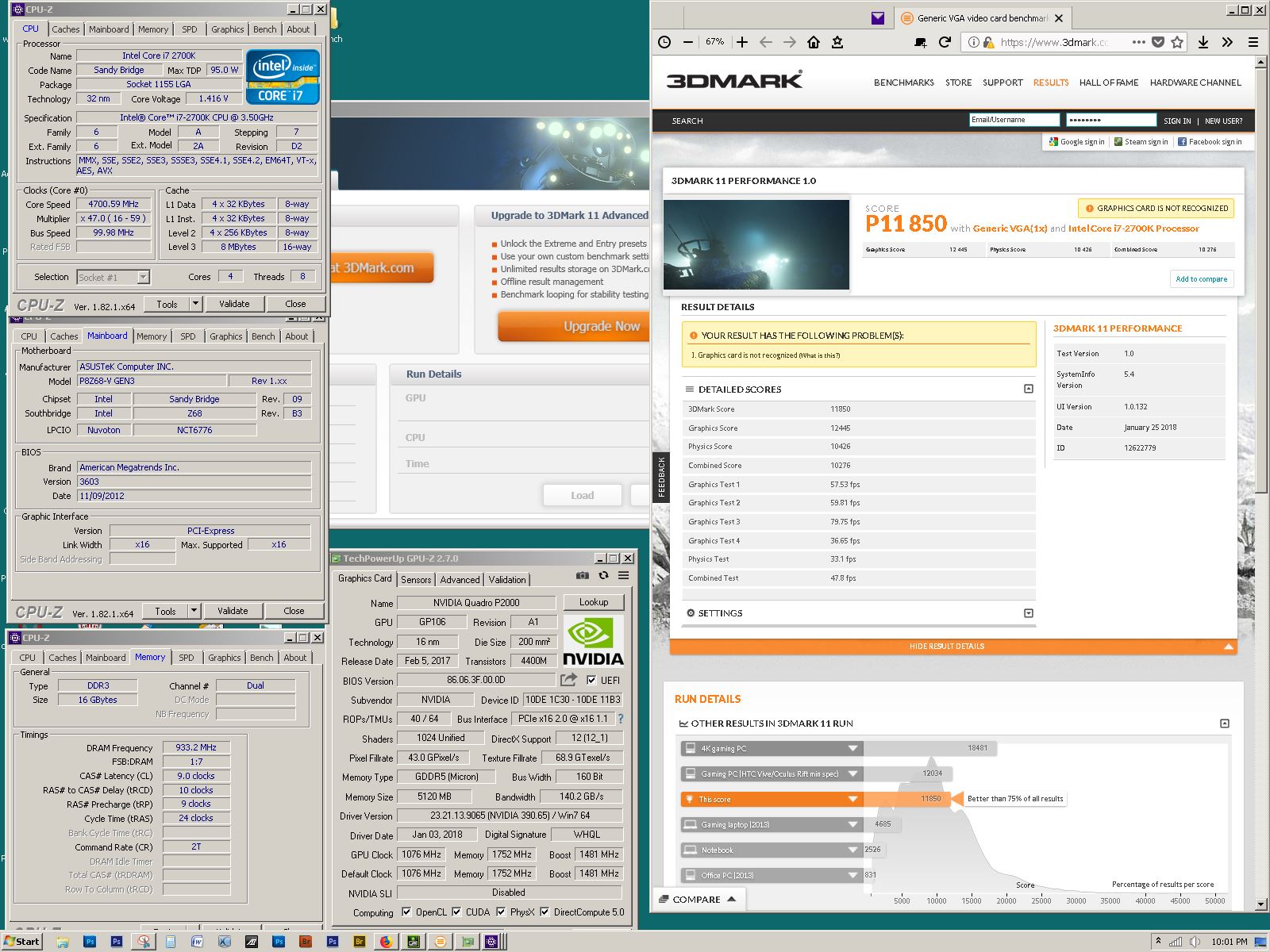Click the Email/Username input field
The width and height of the screenshot is (1270, 952).
click(1014, 120)
